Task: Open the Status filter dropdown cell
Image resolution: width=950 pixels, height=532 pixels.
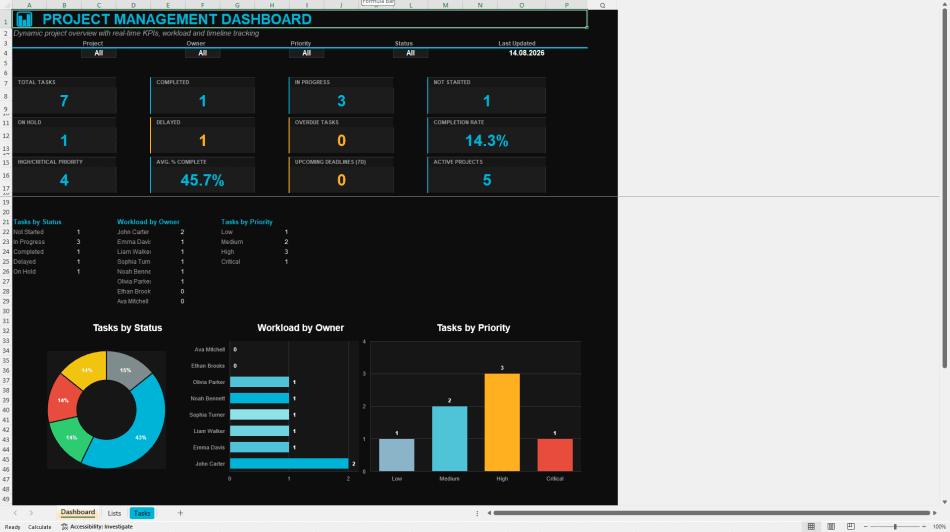Action: [410, 53]
